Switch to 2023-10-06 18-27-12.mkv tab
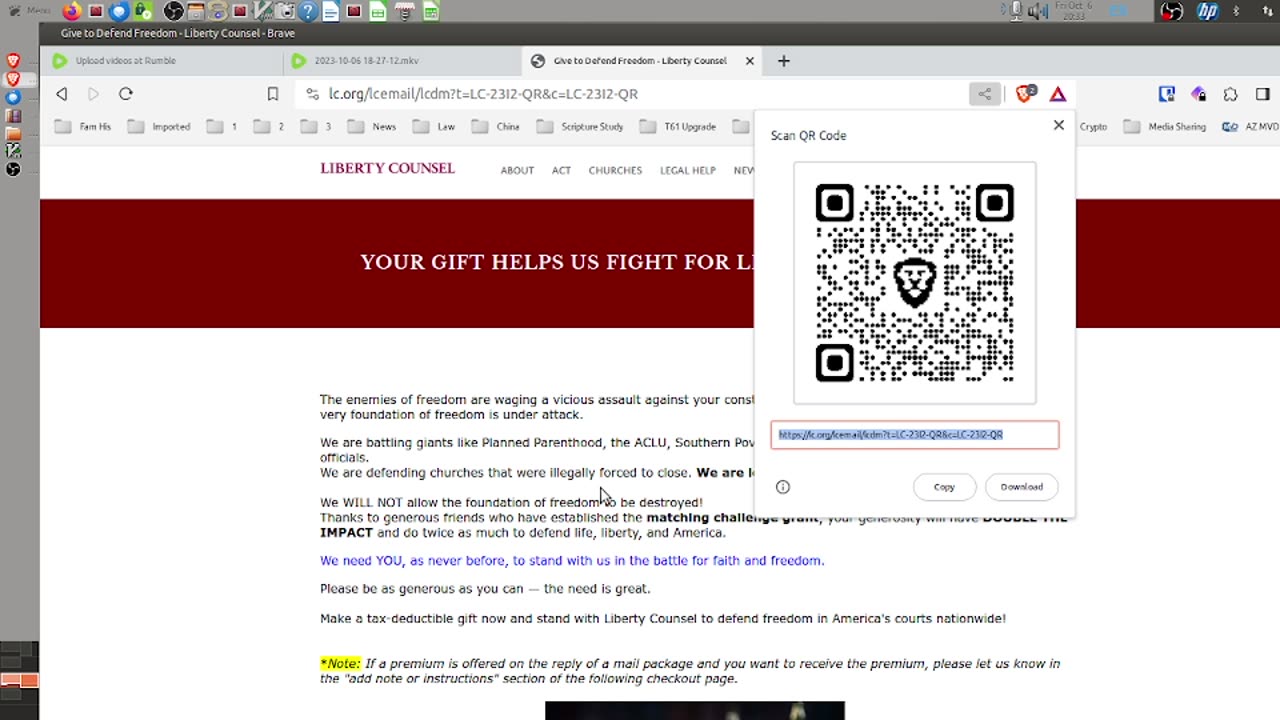This screenshot has height=720, width=1280. click(x=400, y=61)
